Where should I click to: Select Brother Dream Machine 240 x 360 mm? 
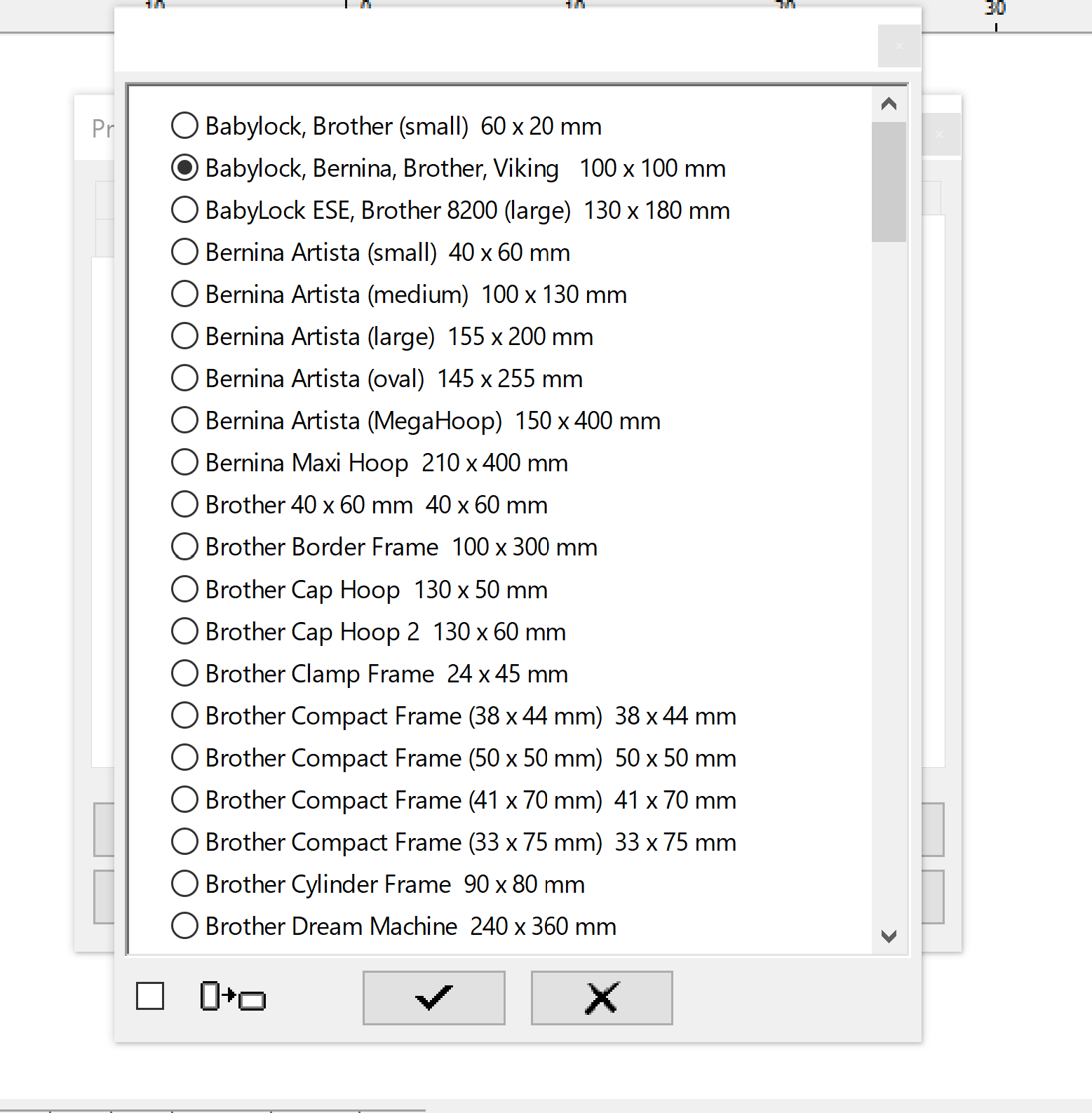pyautogui.click(x=184, y=926)
